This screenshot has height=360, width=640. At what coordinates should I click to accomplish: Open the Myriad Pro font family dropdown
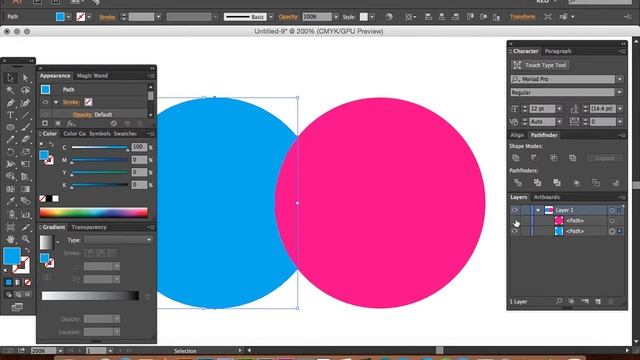point(620,79)
